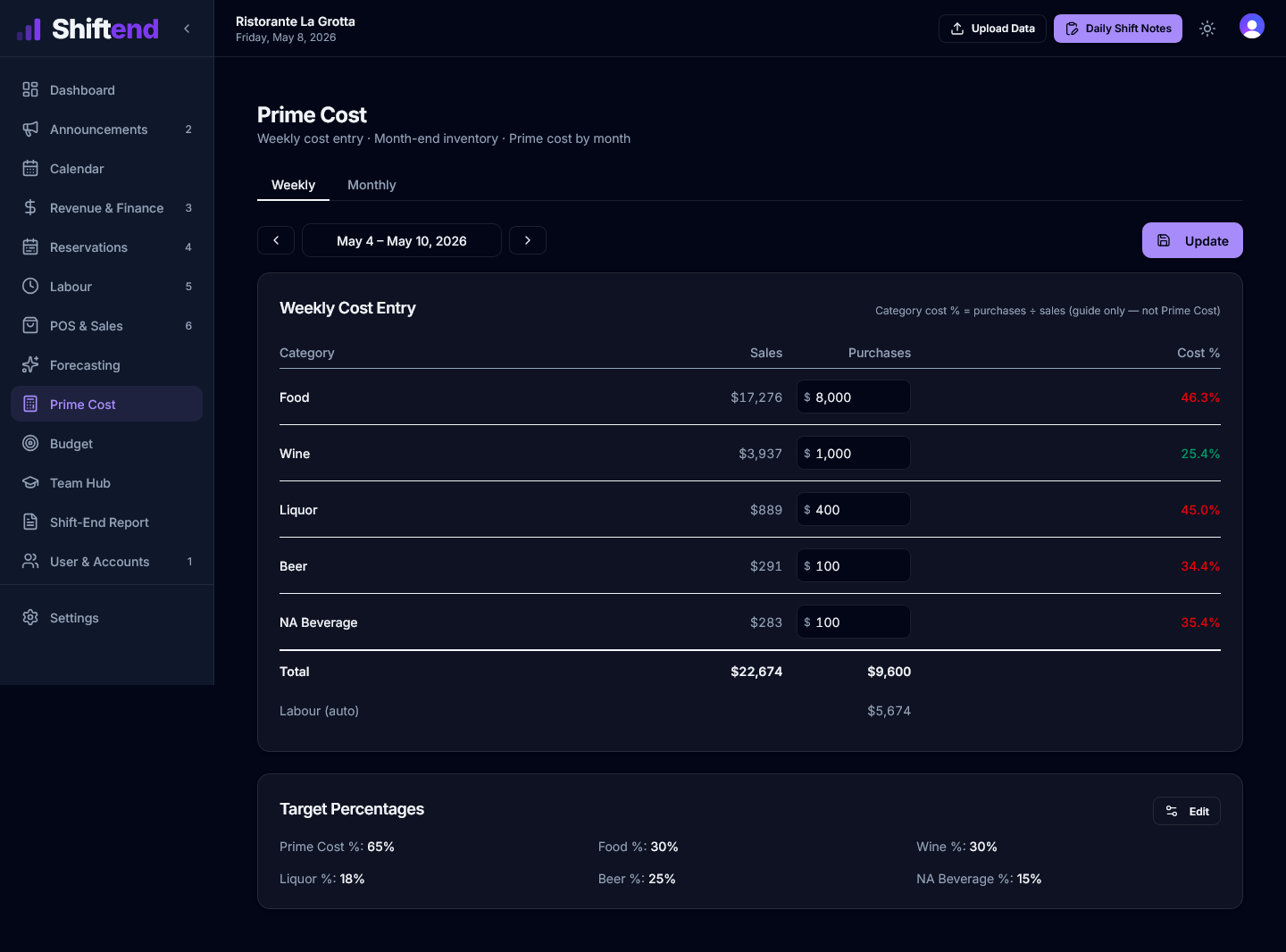This screenshot has height=952, width=1286.
Task: Click the Shiftend logo bars icon
Action: (29, 29)
